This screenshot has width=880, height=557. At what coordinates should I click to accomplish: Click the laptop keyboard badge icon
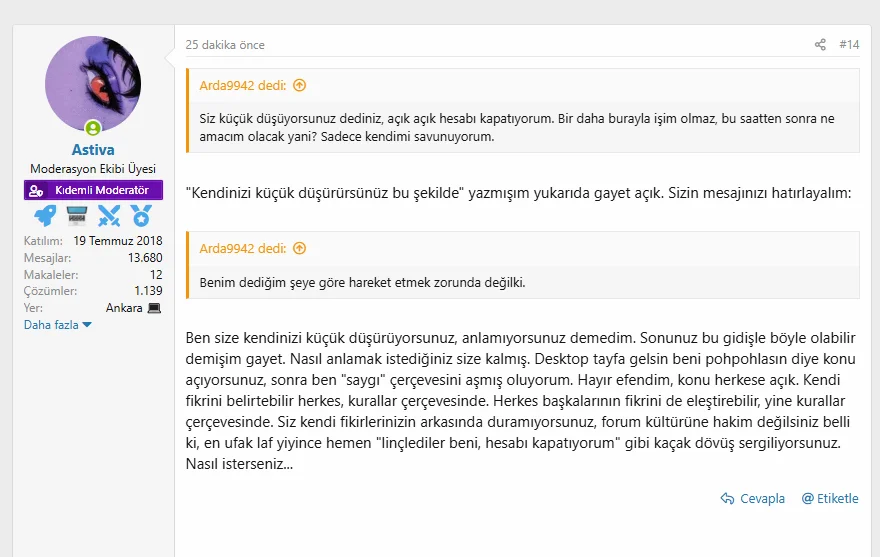click(x=77, y=215)
